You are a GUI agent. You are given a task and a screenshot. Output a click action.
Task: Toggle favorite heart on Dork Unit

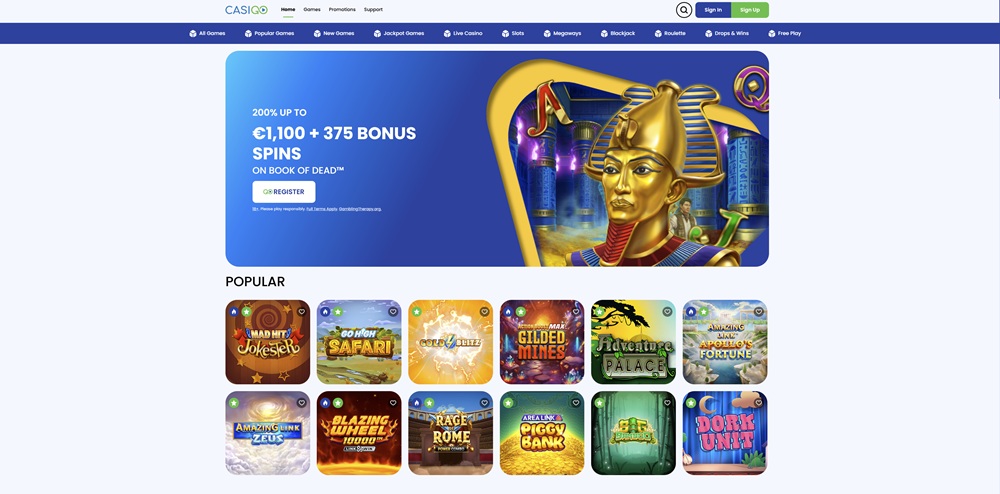[x=759, y=403]
